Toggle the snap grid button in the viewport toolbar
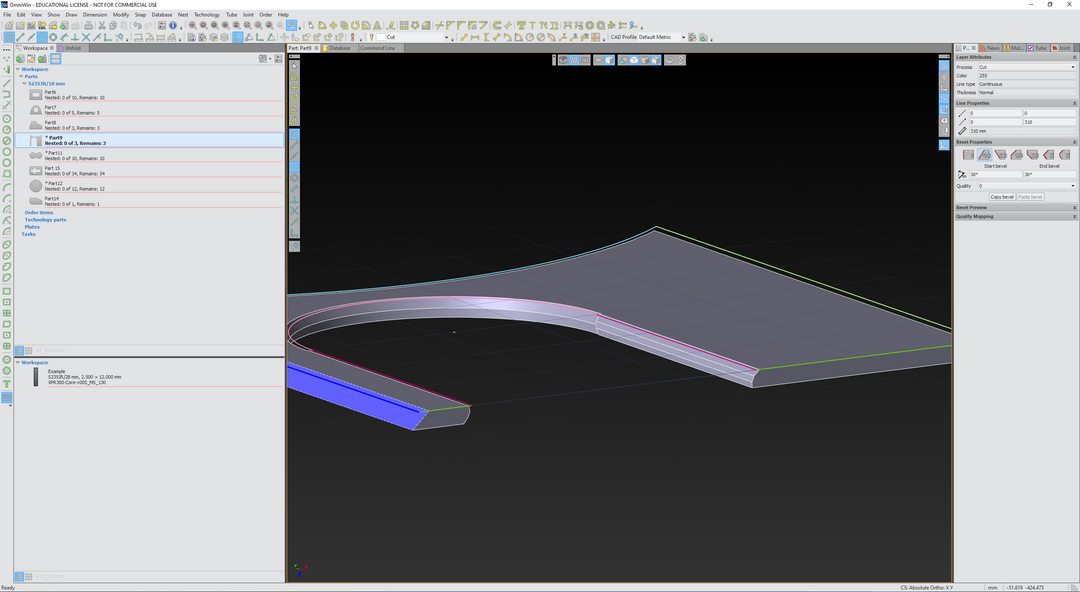 [295, 134]
